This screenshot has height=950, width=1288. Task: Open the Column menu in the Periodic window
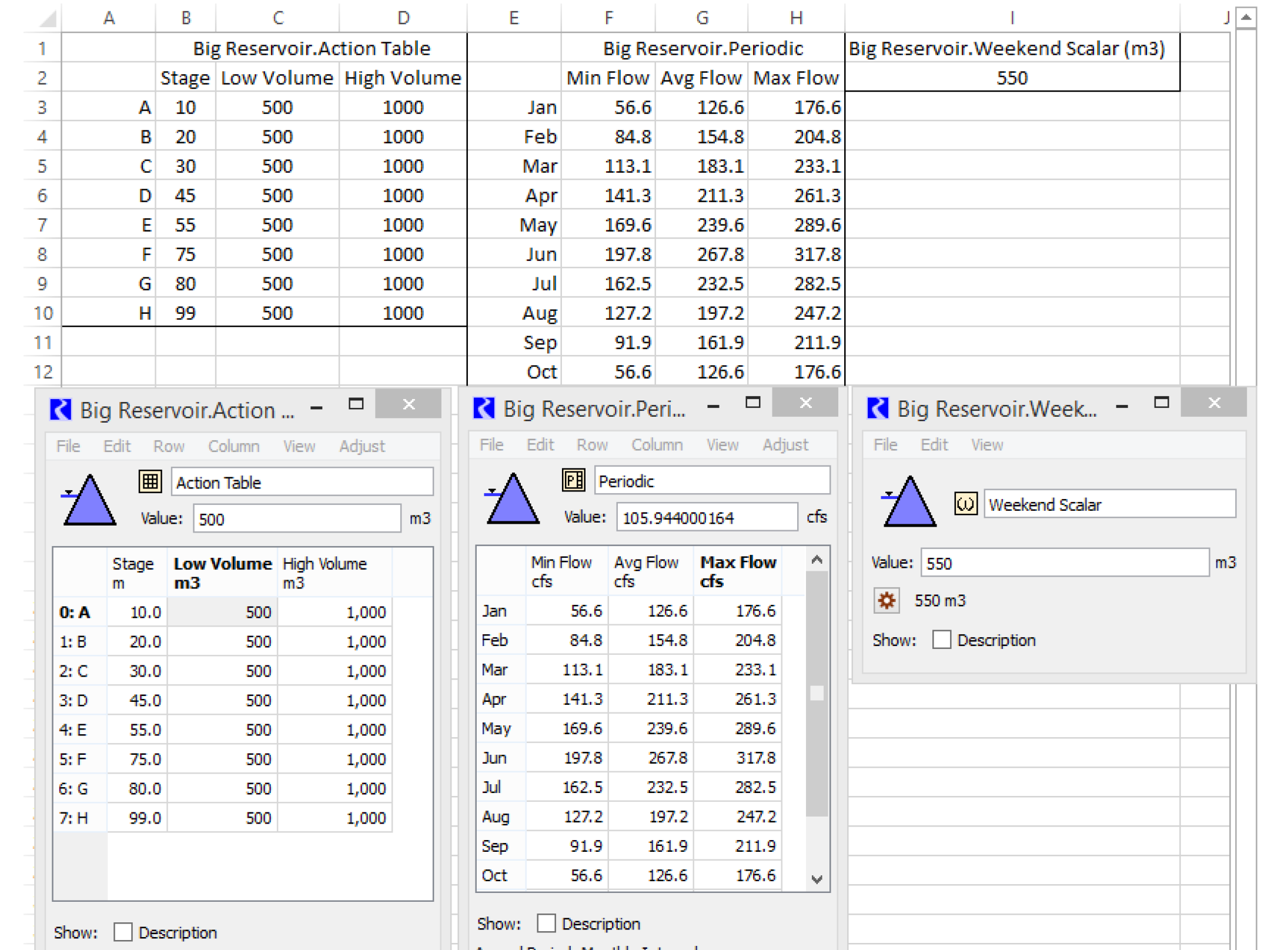click(657, 444)
